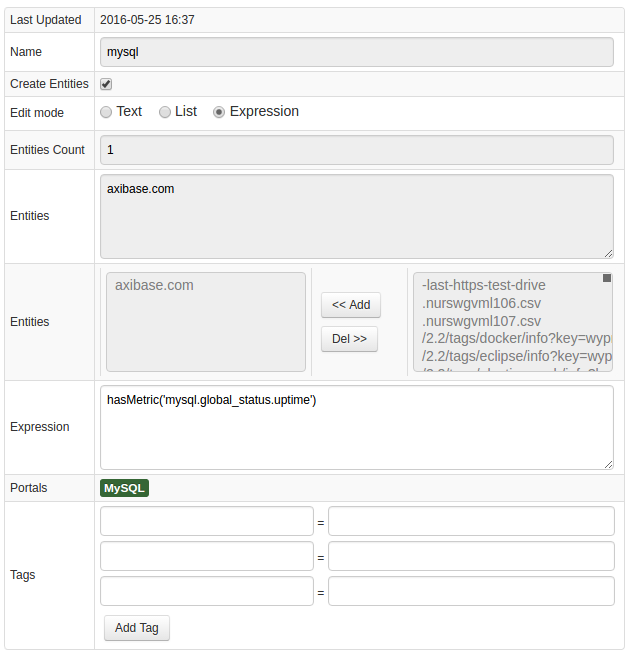Click the first tag name field
Image resolution: width=629 pixels, height=657 pixels.
tap(207, 521)
